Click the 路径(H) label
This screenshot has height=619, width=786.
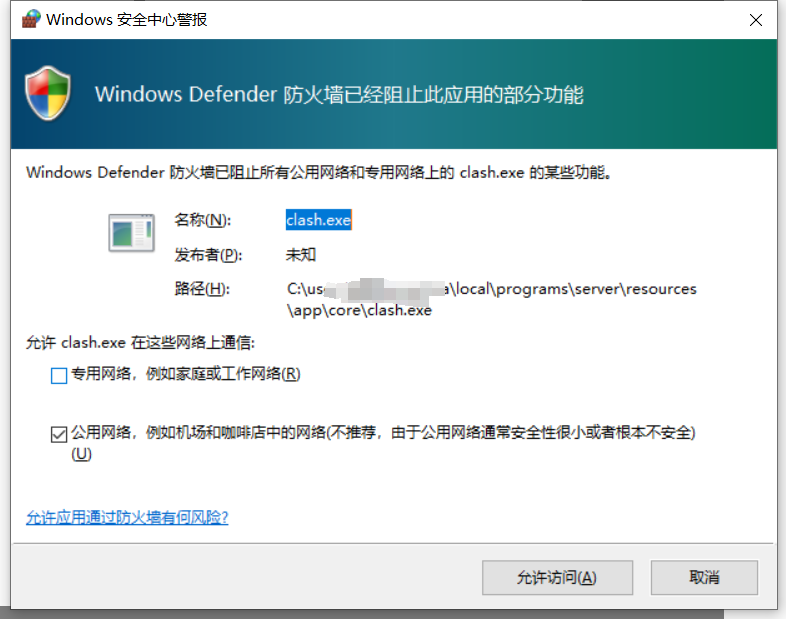point(202,289)
